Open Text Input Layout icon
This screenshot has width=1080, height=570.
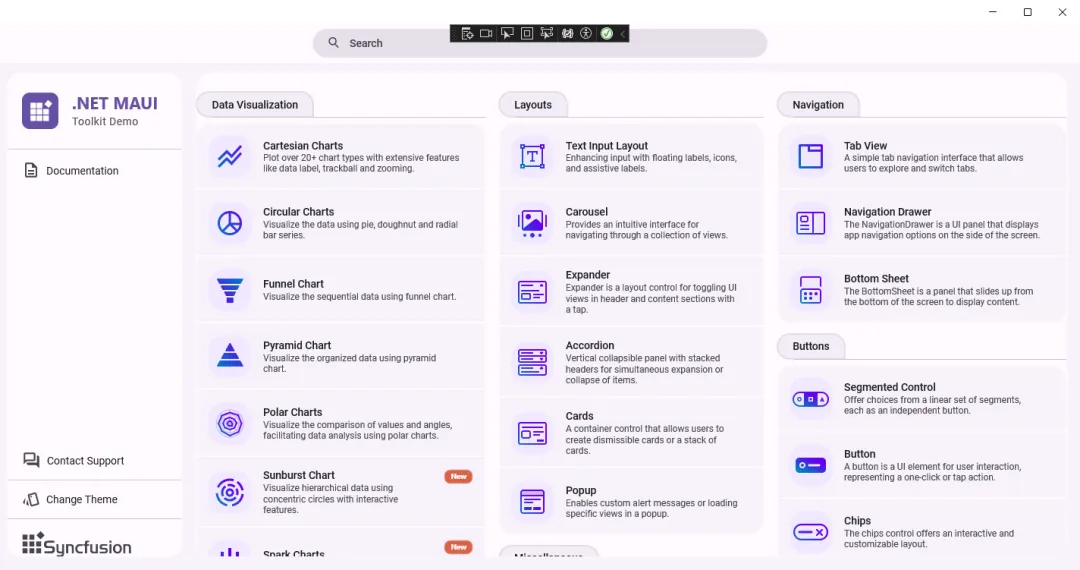pos(532,156)
